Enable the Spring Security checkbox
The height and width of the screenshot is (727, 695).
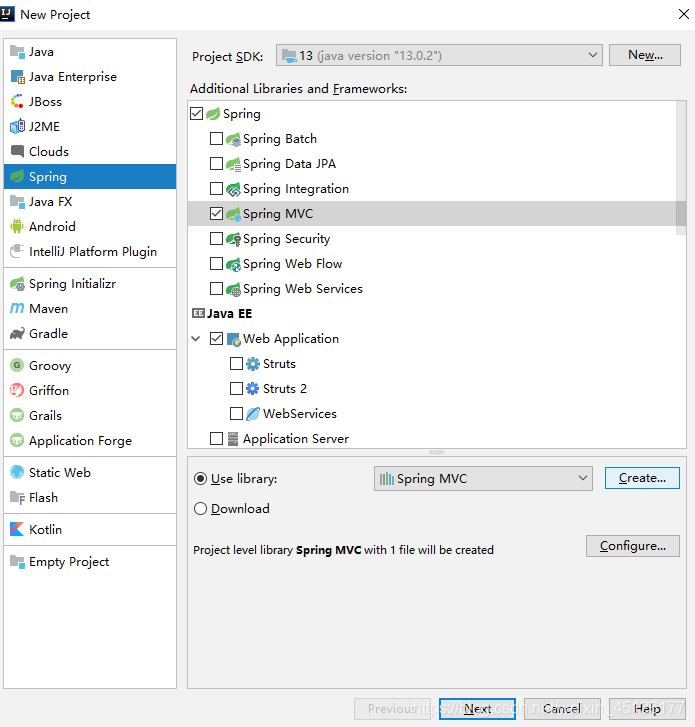tap(217, 238)
